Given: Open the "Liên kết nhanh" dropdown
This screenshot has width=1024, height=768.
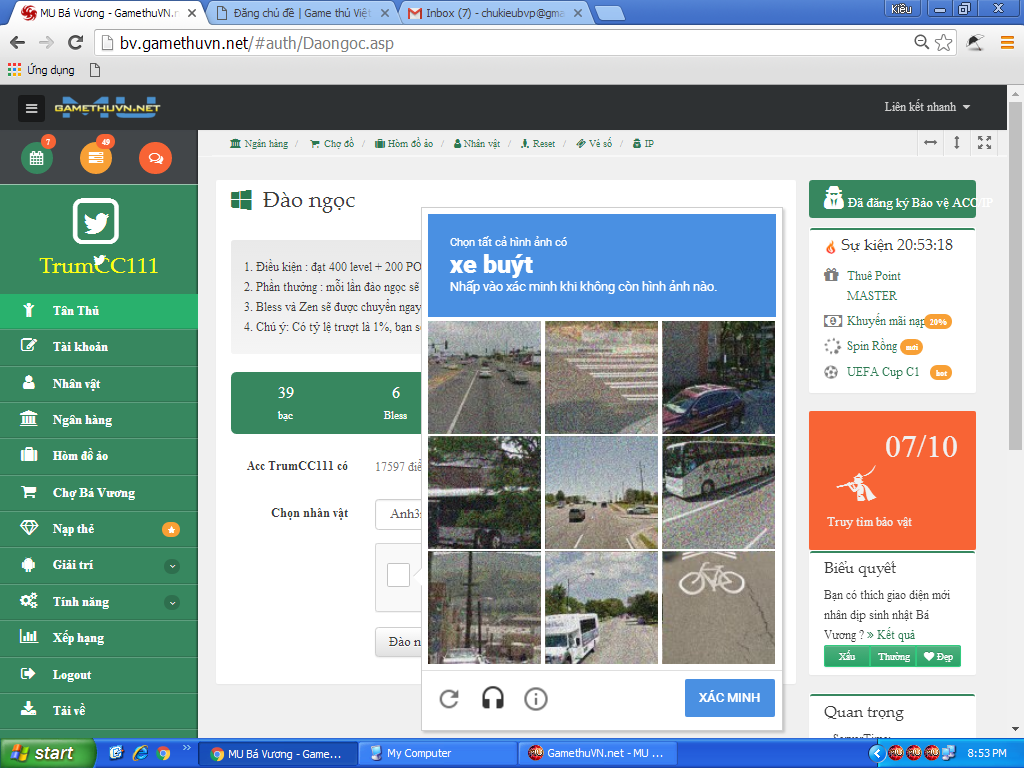Looking at the screenshot, I should [x=927, y=107].
